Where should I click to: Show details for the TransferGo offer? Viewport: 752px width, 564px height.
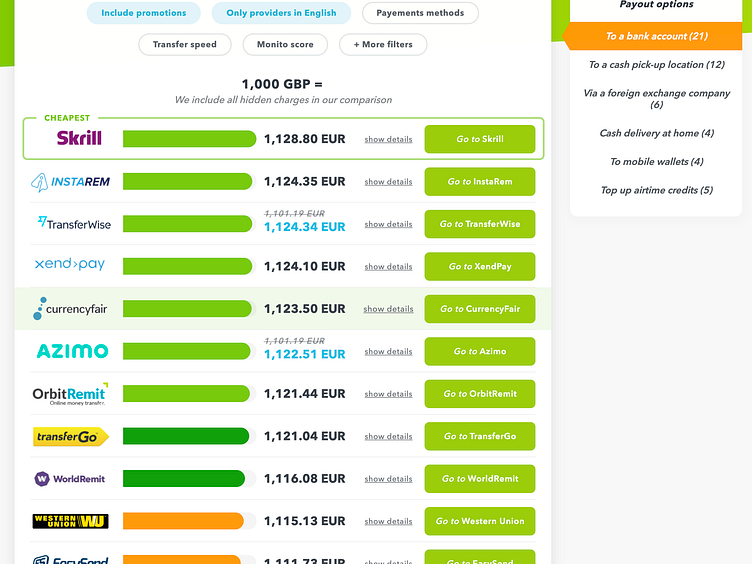tap(388, 437)
